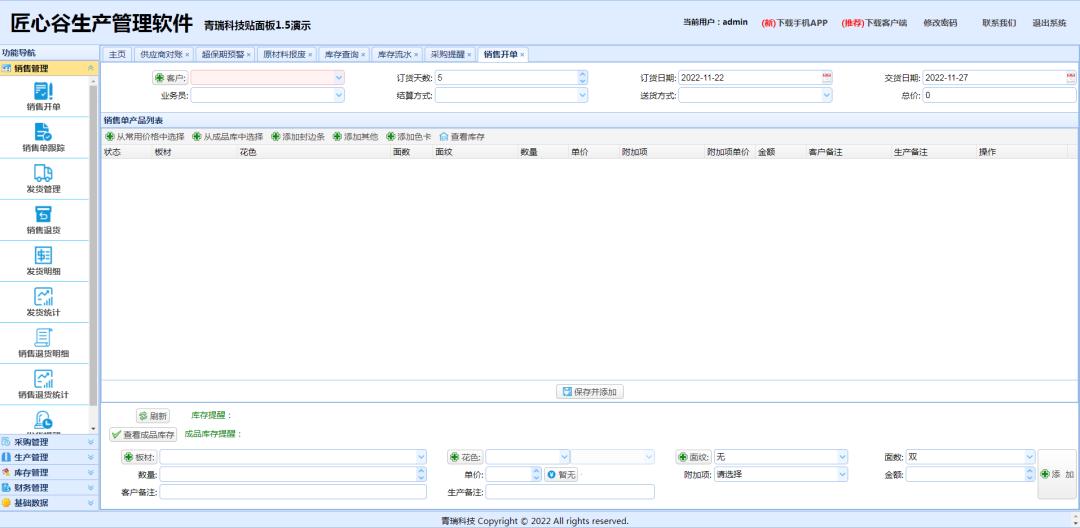The height and width of the screenshot is (528, 1080).
Task: Open 销售单跟踪 sidebar icon
Action: point(43,138)
